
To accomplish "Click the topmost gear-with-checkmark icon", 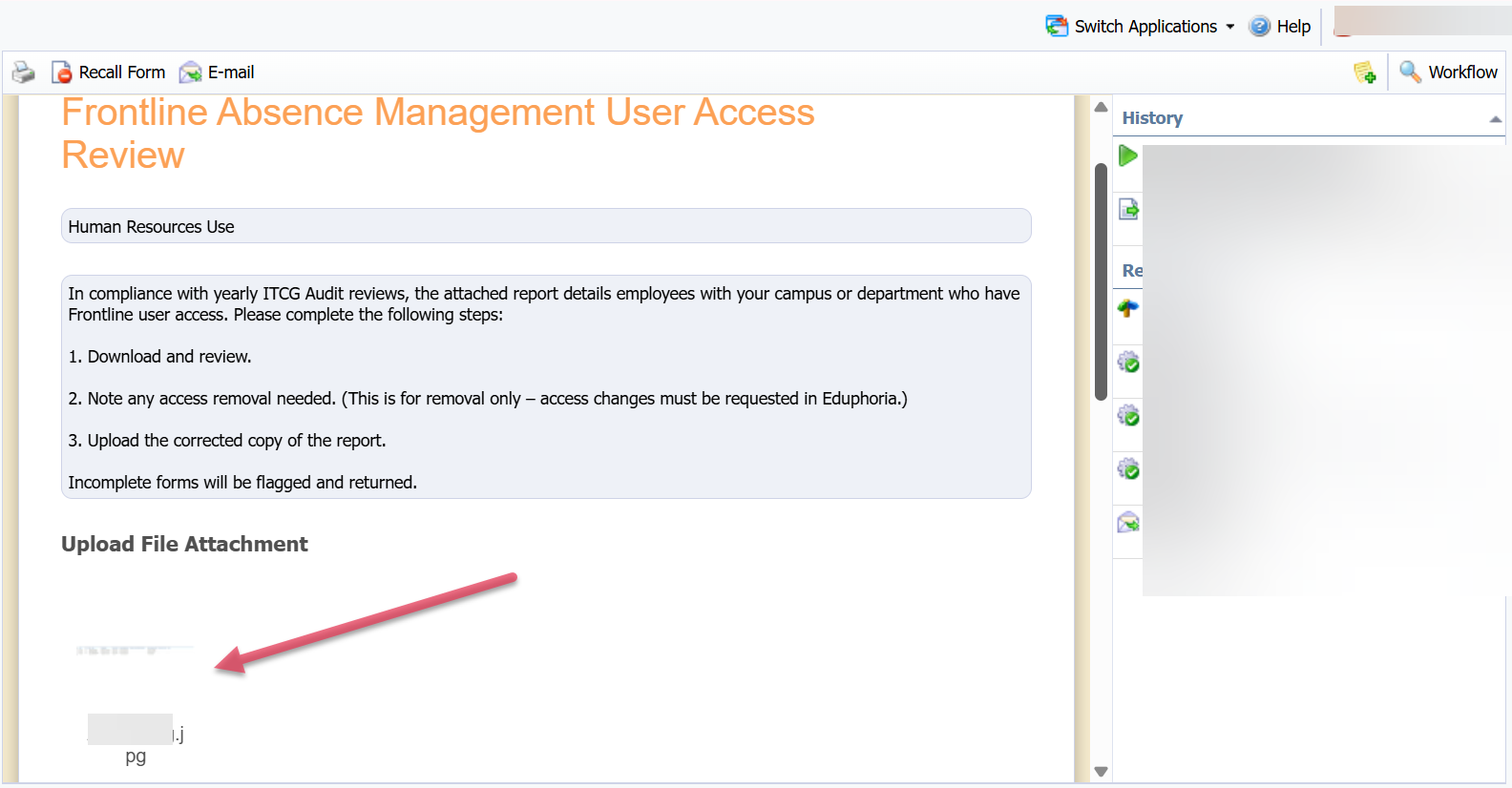I will [1128, 363].
